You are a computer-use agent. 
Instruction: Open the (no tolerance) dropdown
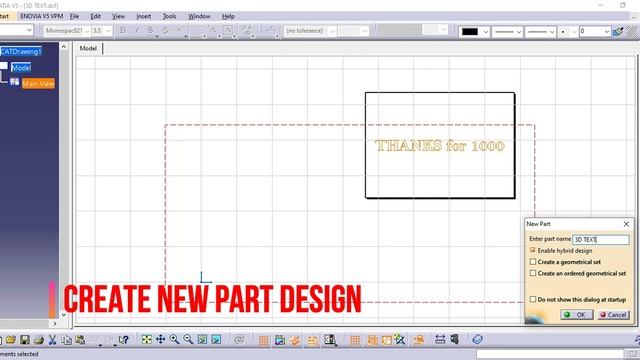click(333, 31)
